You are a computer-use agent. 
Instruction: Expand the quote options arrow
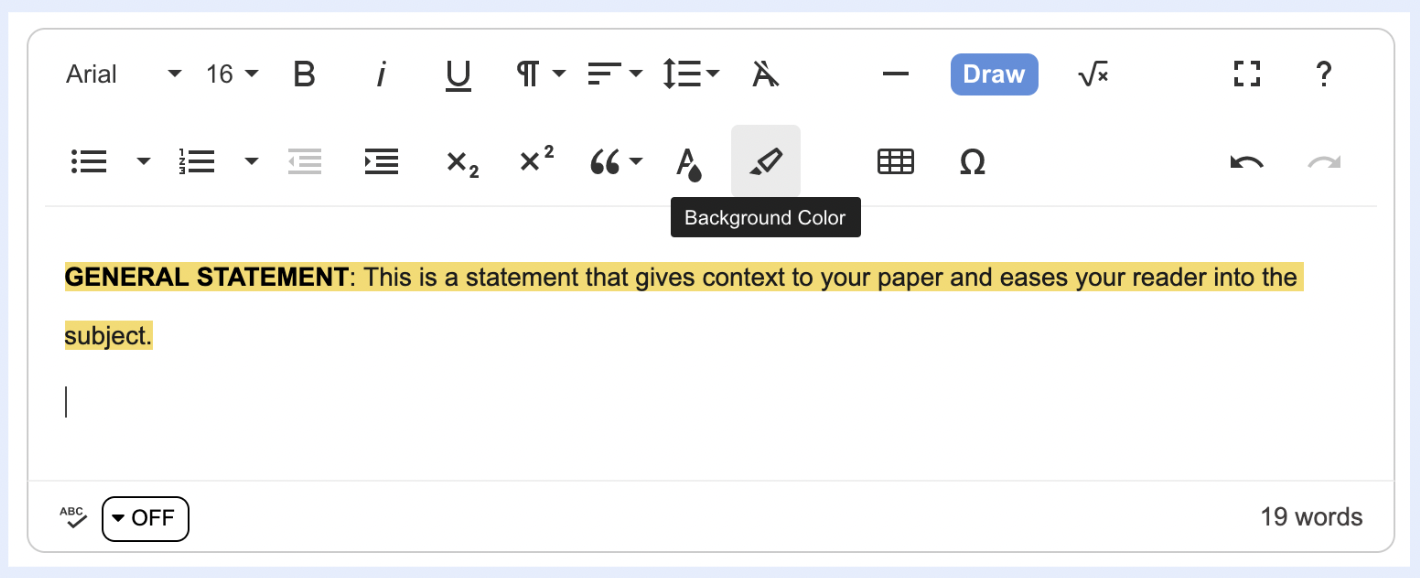coord(636,161)
